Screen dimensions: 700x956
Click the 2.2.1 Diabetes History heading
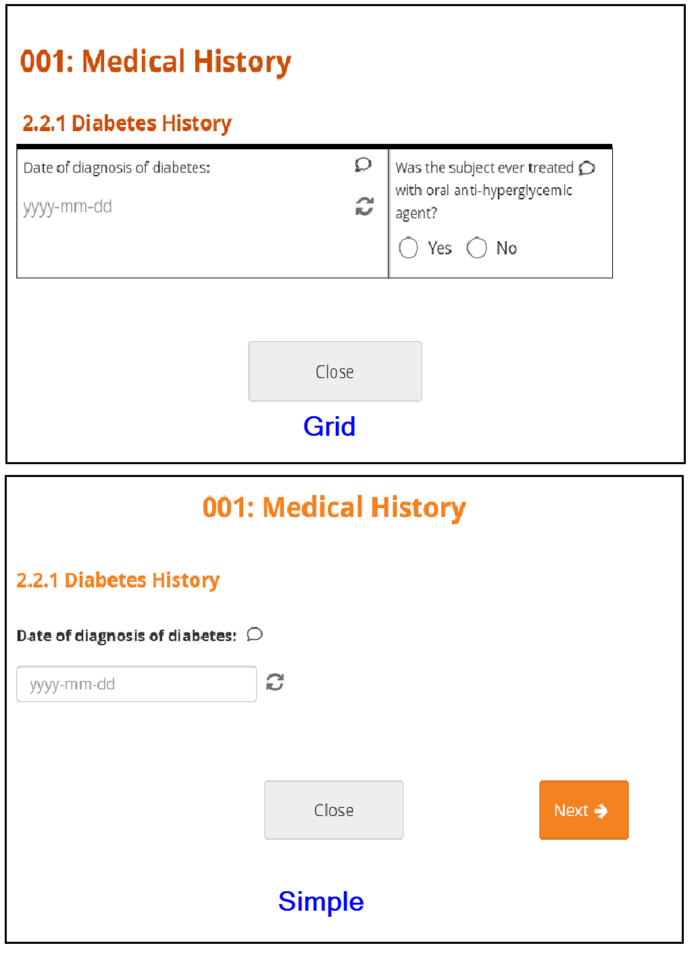point(126,122)
